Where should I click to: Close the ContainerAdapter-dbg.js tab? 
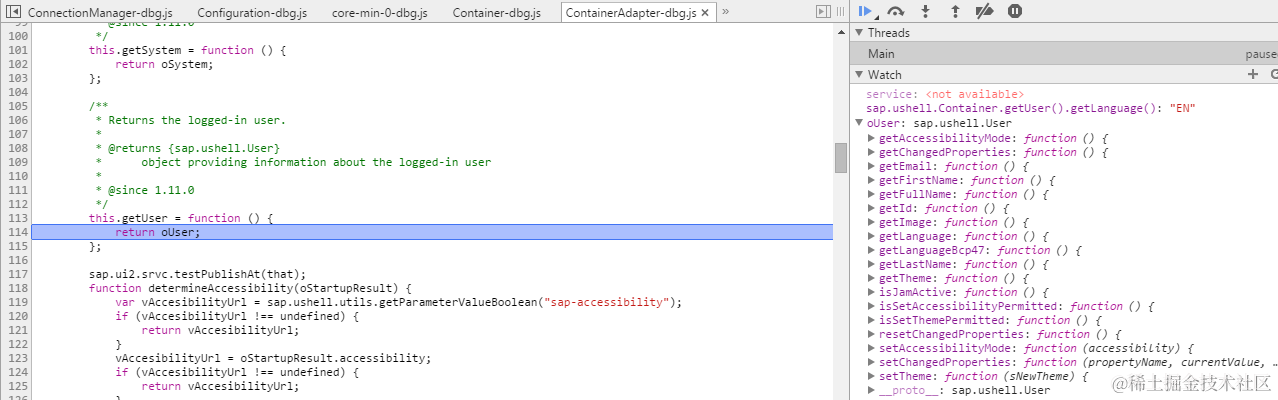click(x=705, y=12)
